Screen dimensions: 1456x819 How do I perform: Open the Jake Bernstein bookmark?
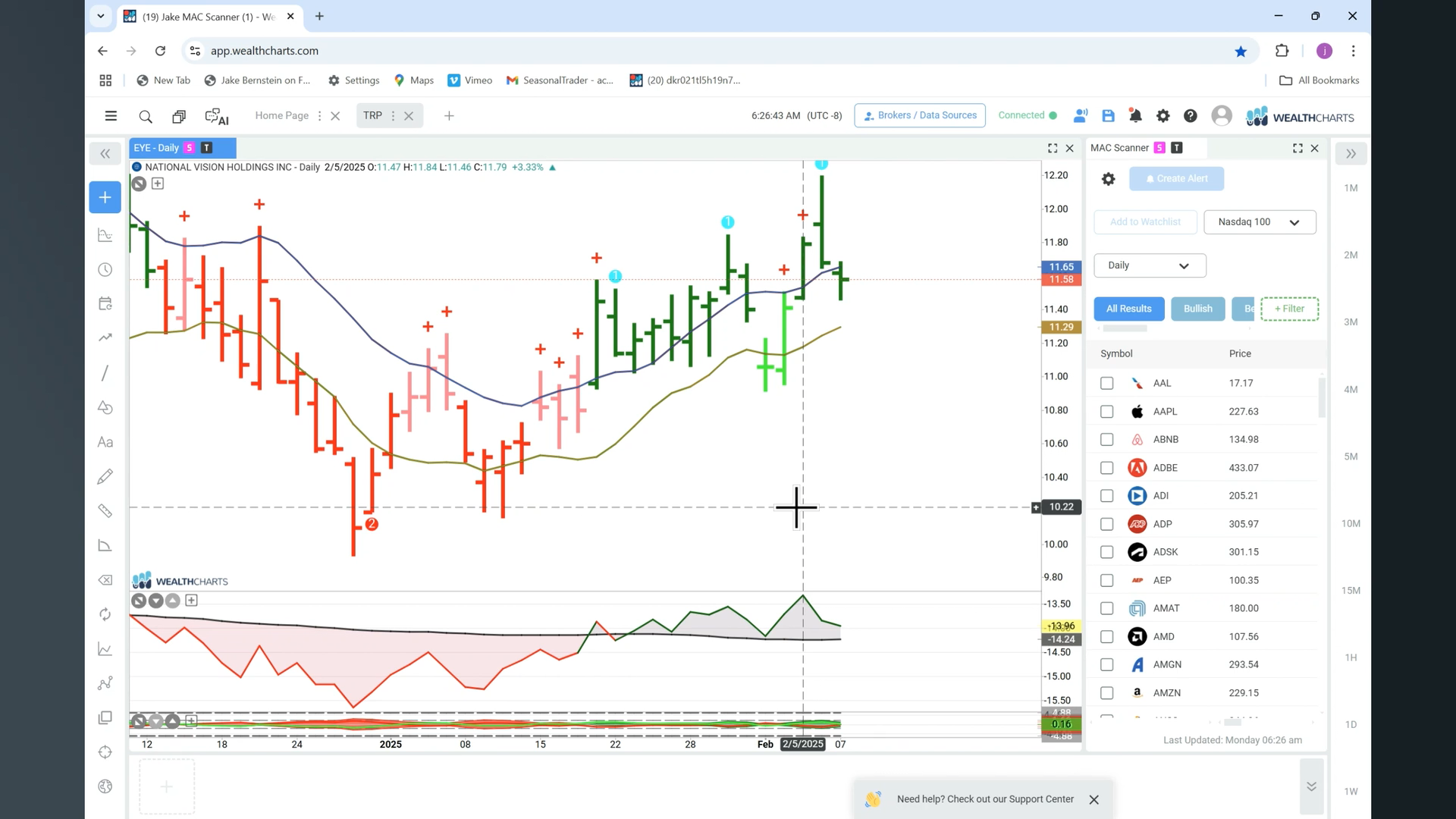(257, 80)
